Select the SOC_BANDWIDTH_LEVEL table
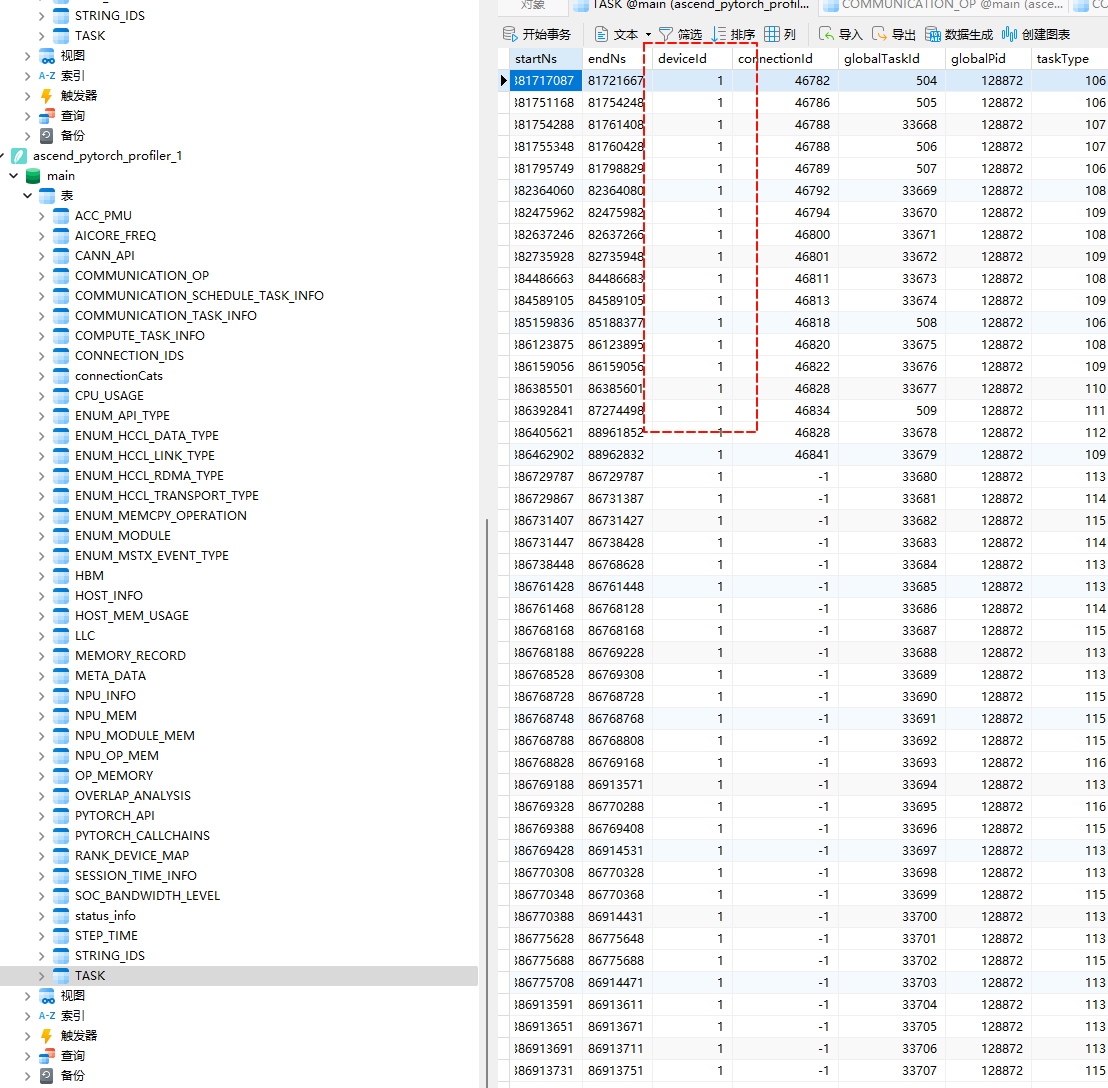This screenshot has width=1108, height=1088. [148, 896]
